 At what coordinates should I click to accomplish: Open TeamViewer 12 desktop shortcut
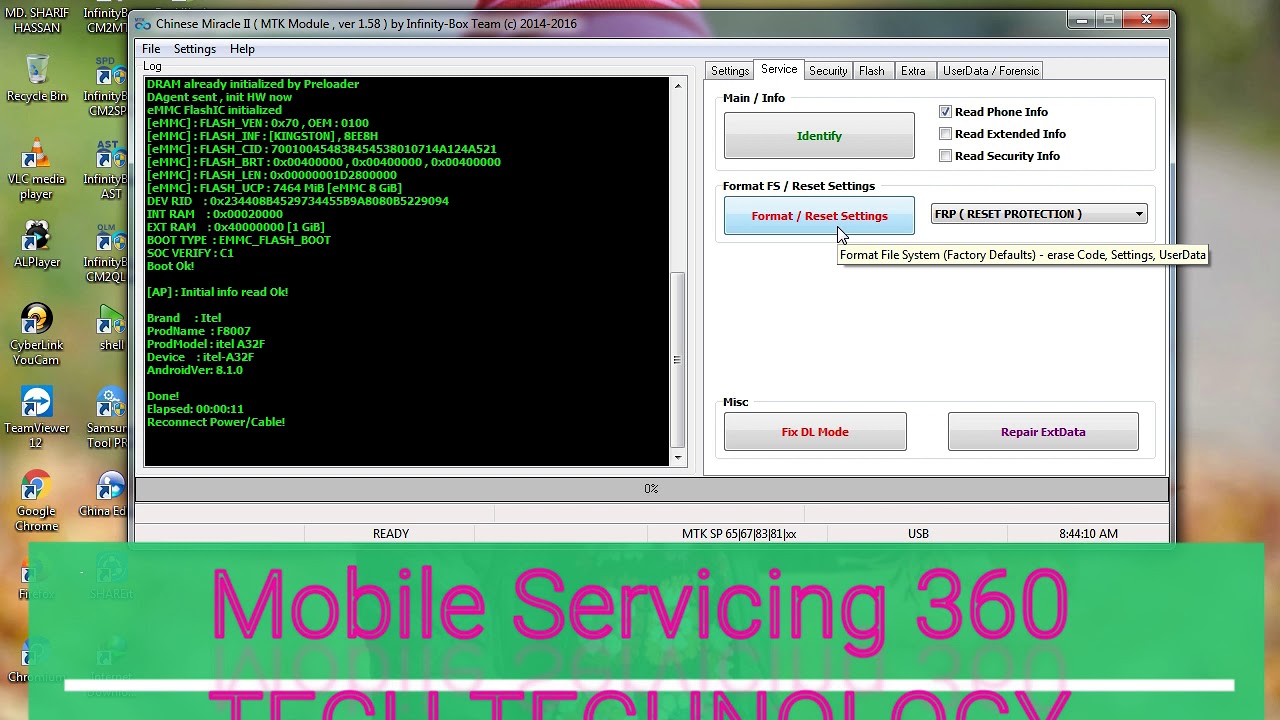click(37, 418)
